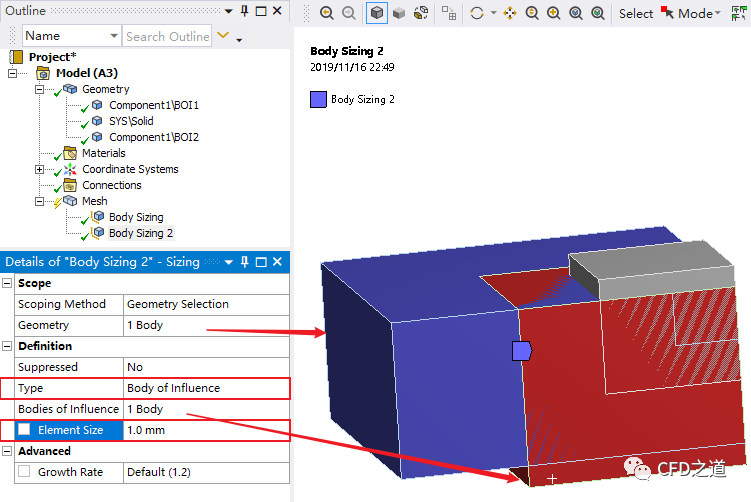Select Component1\BOI1 in the Geometry tree
Screen dimensions: 751x502
[153, 105]
